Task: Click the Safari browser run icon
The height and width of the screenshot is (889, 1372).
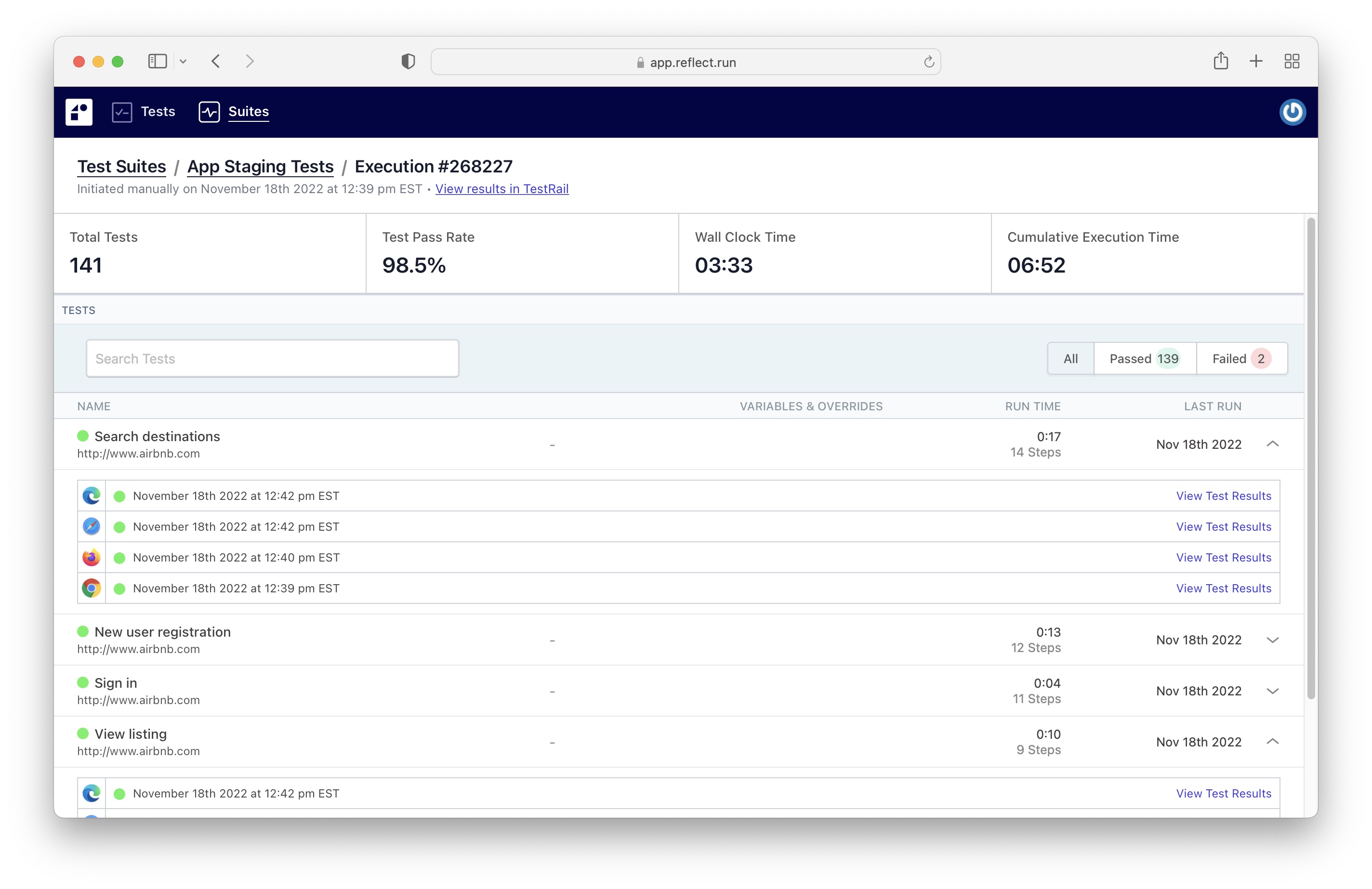Action: [91, 526]
